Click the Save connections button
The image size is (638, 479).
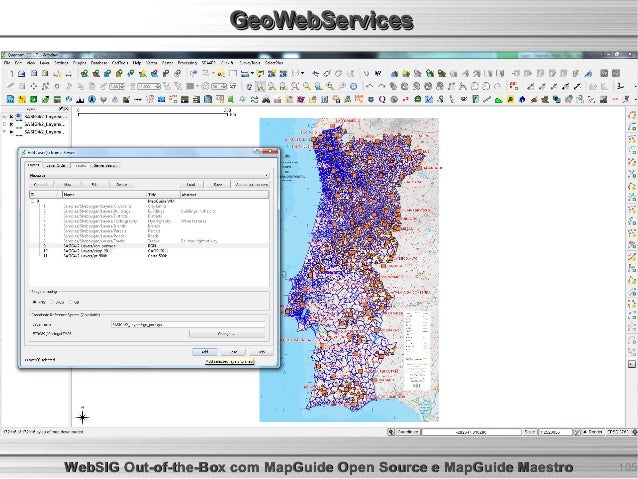pos(218,185)
